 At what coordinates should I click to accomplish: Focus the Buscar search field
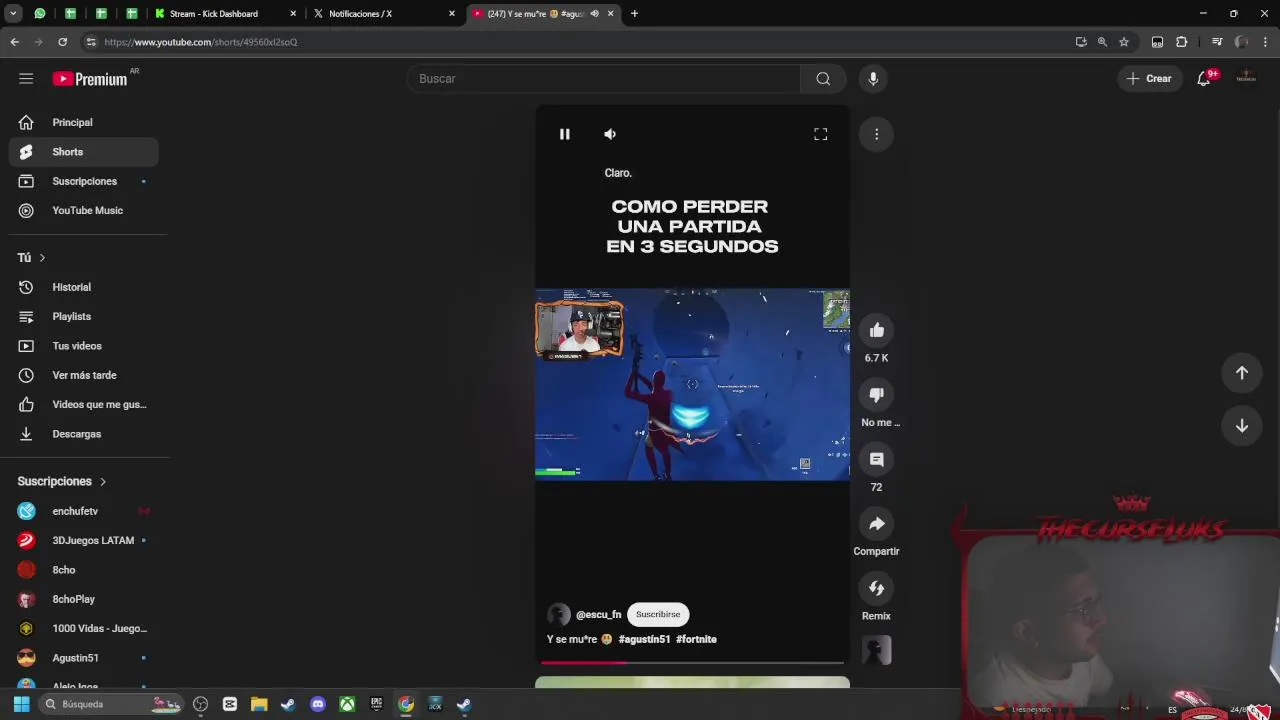(x=605, y=78)
